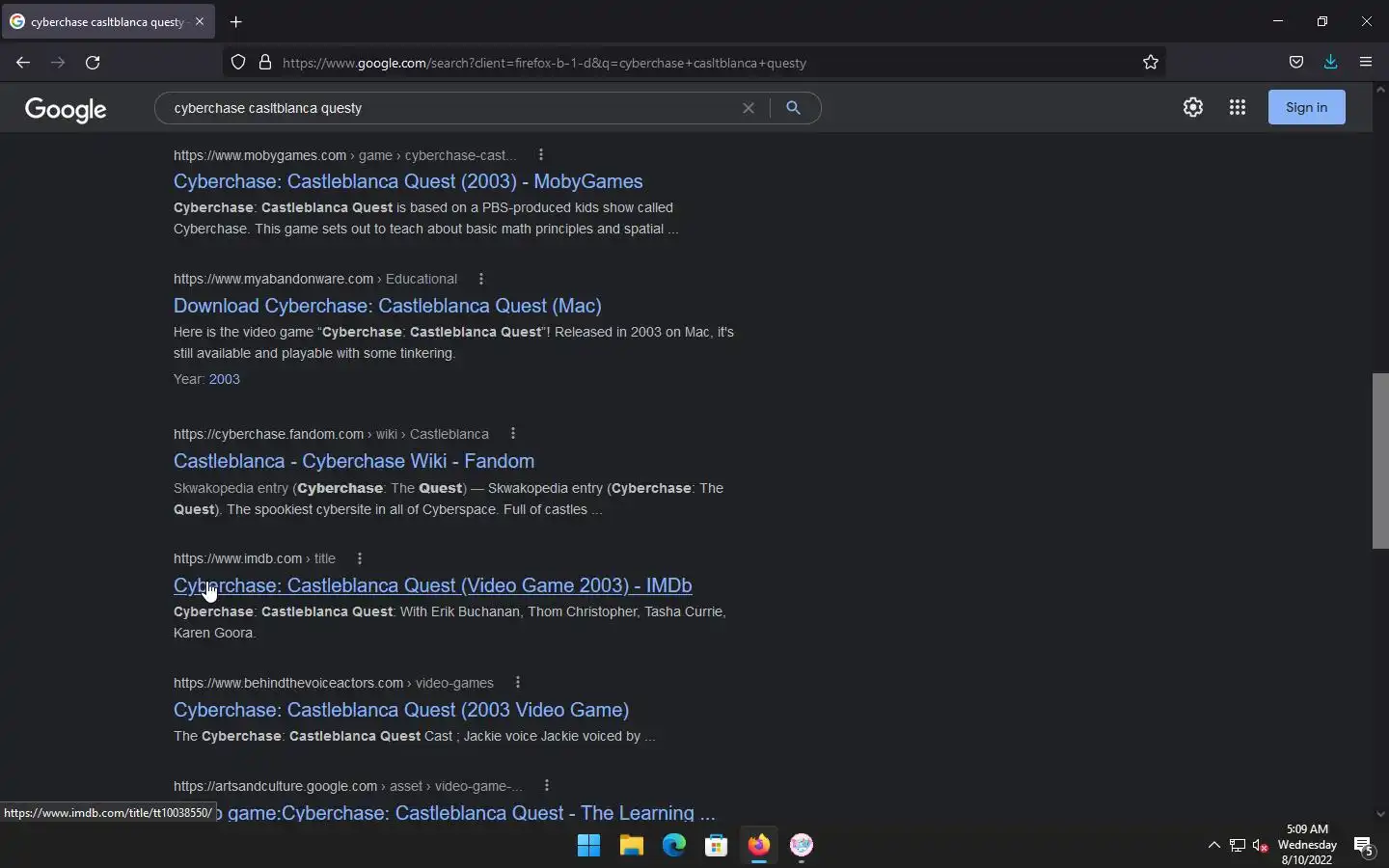Screen dimensions: 1389x868
Task: Select the cyberchase casltblanca questy tab
Action: tap(108, 21)
